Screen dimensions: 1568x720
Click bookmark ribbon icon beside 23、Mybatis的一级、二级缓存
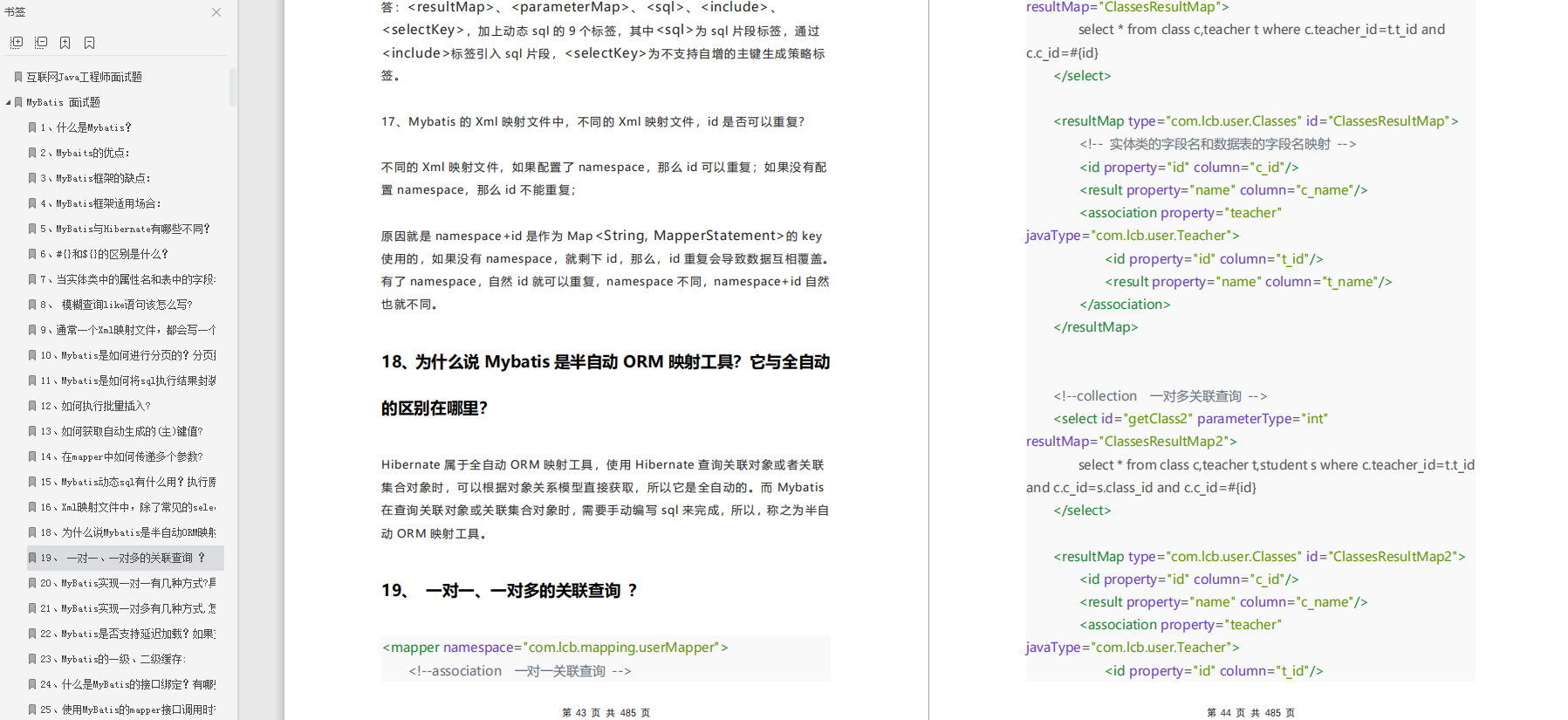click(32, 659)
